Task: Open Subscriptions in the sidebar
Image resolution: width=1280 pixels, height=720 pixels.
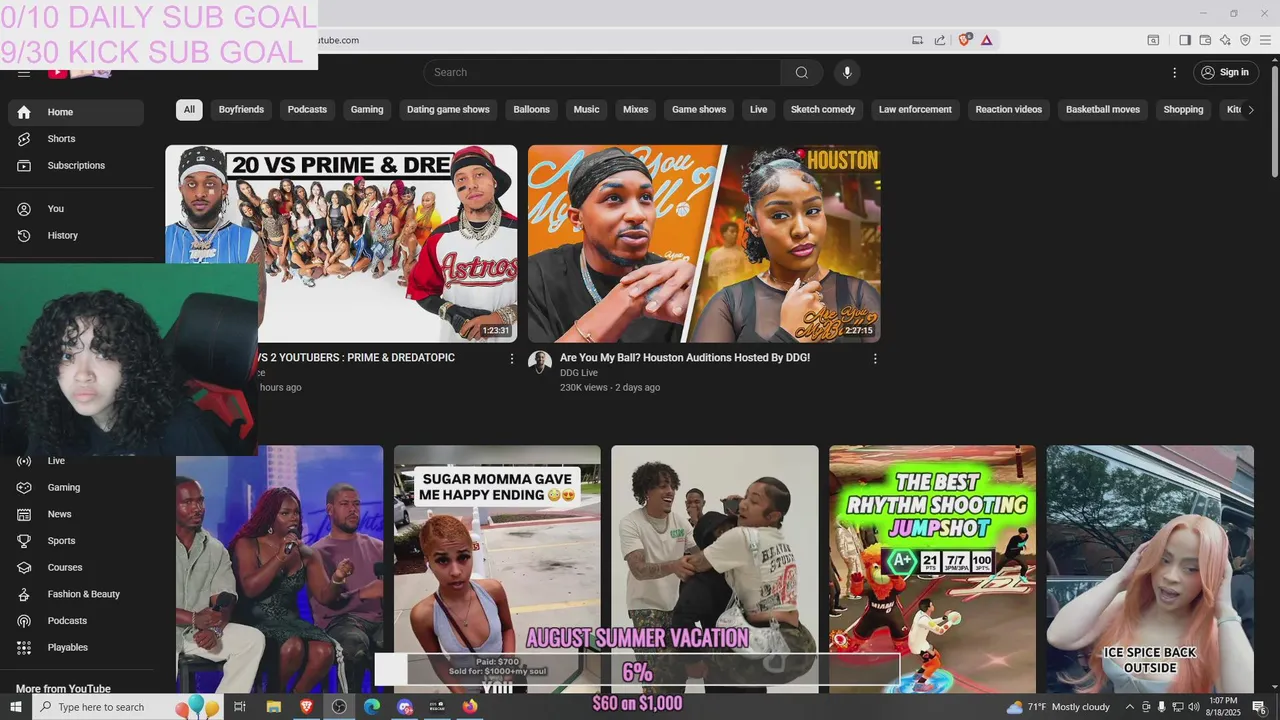Action: pyautogui.click(x=76, y=165)
